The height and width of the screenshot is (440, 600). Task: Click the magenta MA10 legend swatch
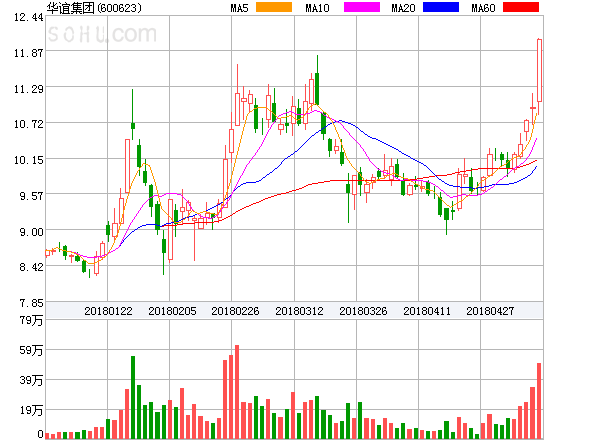[362, 7]
